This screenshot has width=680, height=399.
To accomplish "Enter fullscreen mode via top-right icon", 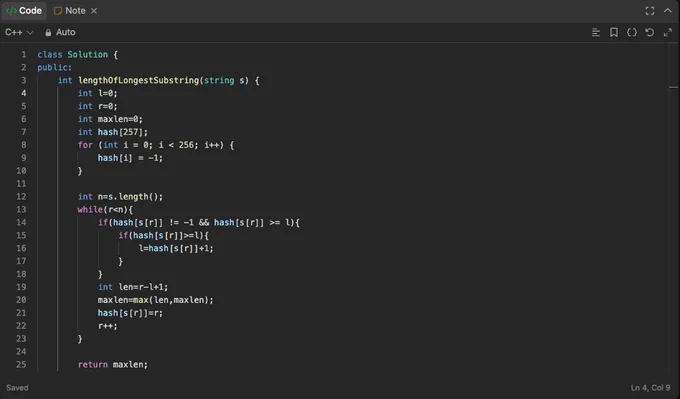I will click(650, 11).
